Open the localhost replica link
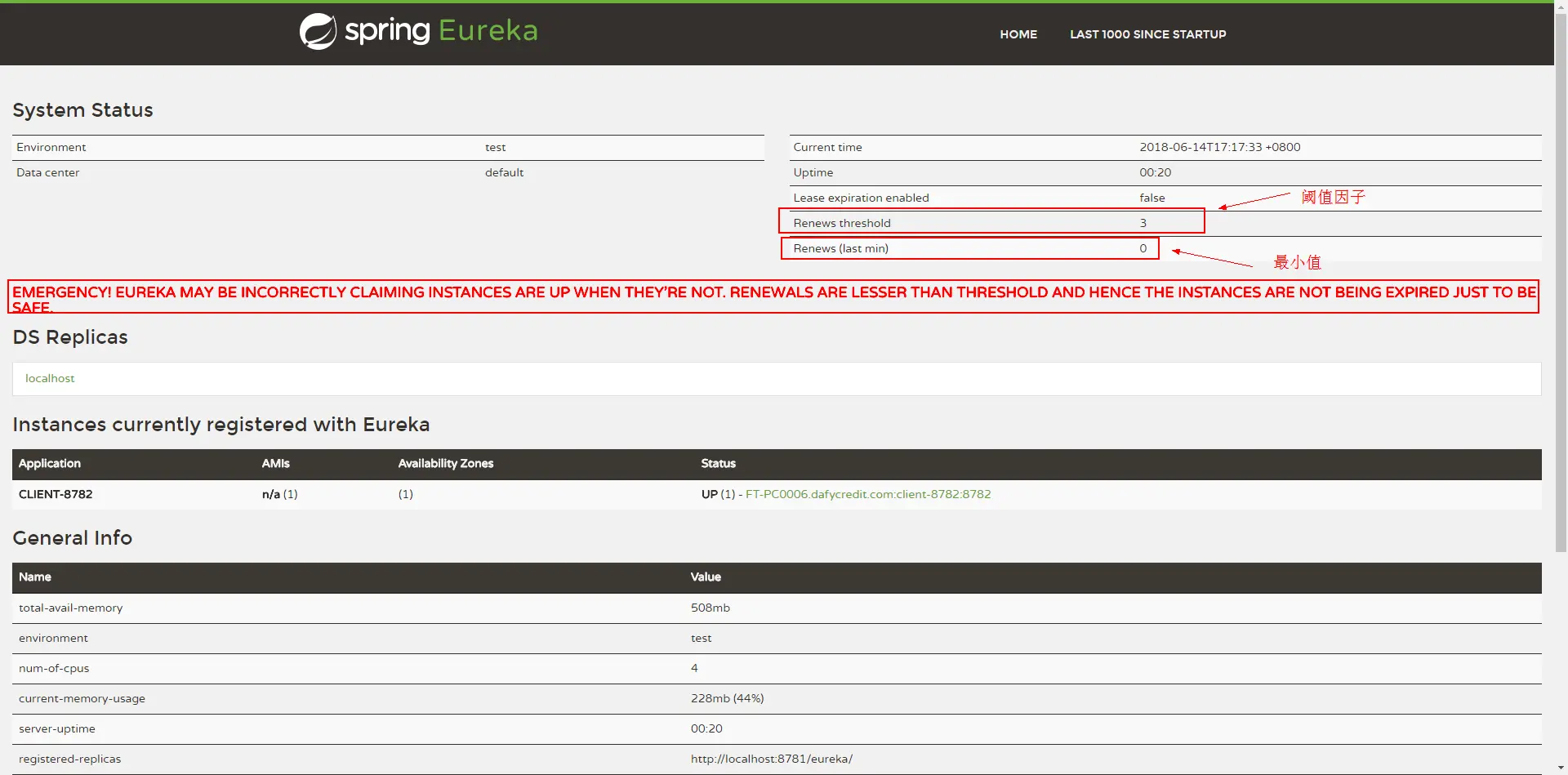The height and width of the screenshot is (775, 1568). [50, 378]
